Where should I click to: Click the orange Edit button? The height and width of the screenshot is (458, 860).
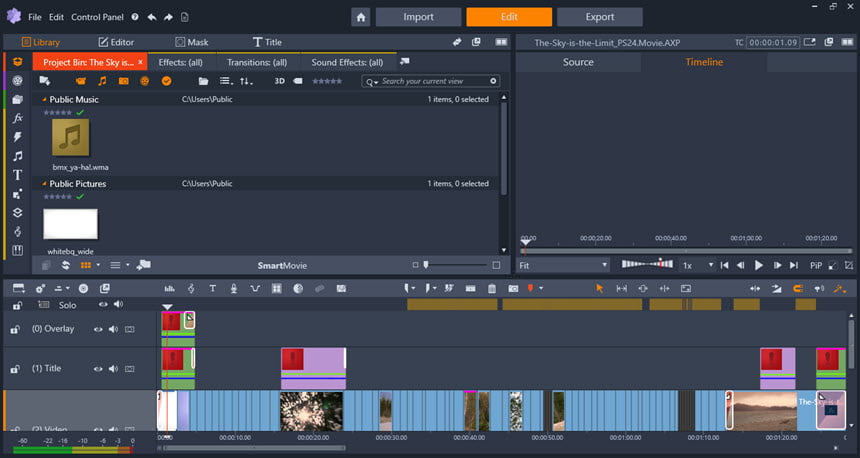[509, 17]
